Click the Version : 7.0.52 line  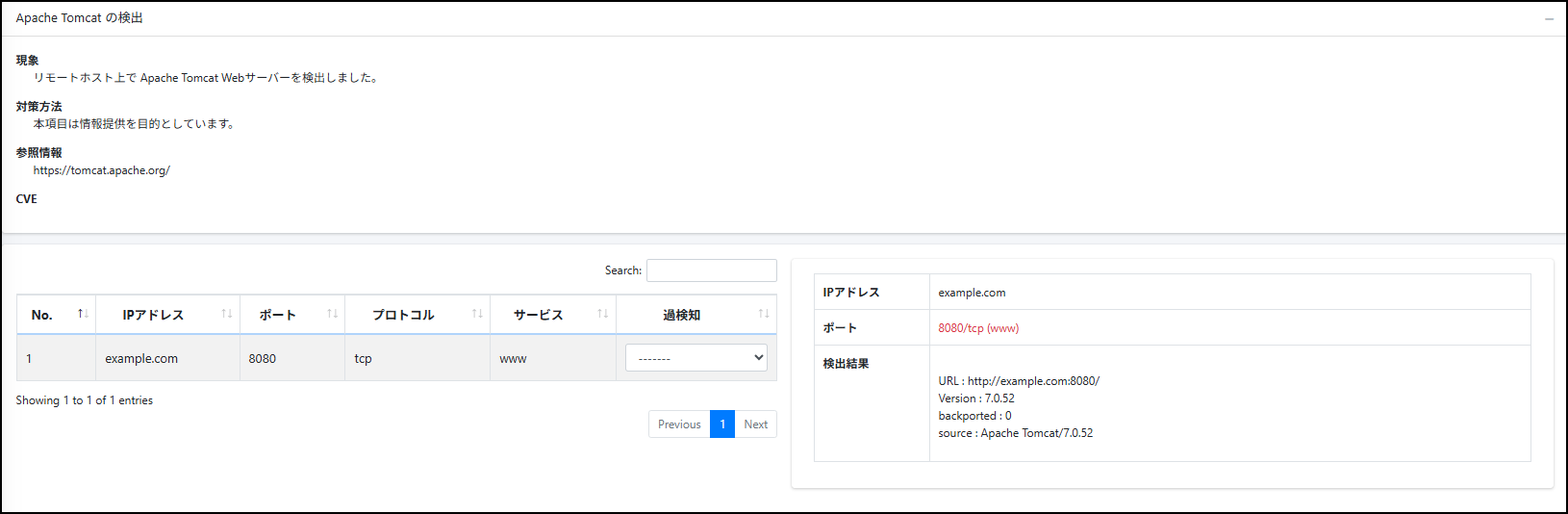click(976, 398)
